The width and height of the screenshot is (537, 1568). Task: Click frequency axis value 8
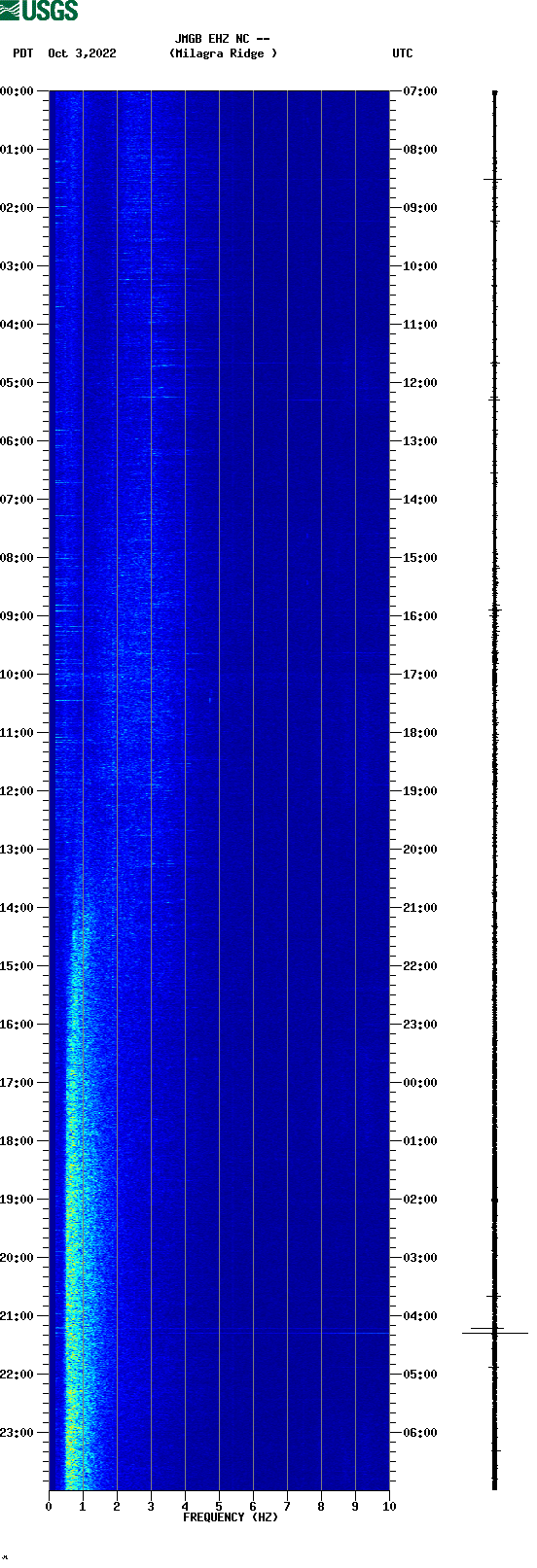[321, 1507]
